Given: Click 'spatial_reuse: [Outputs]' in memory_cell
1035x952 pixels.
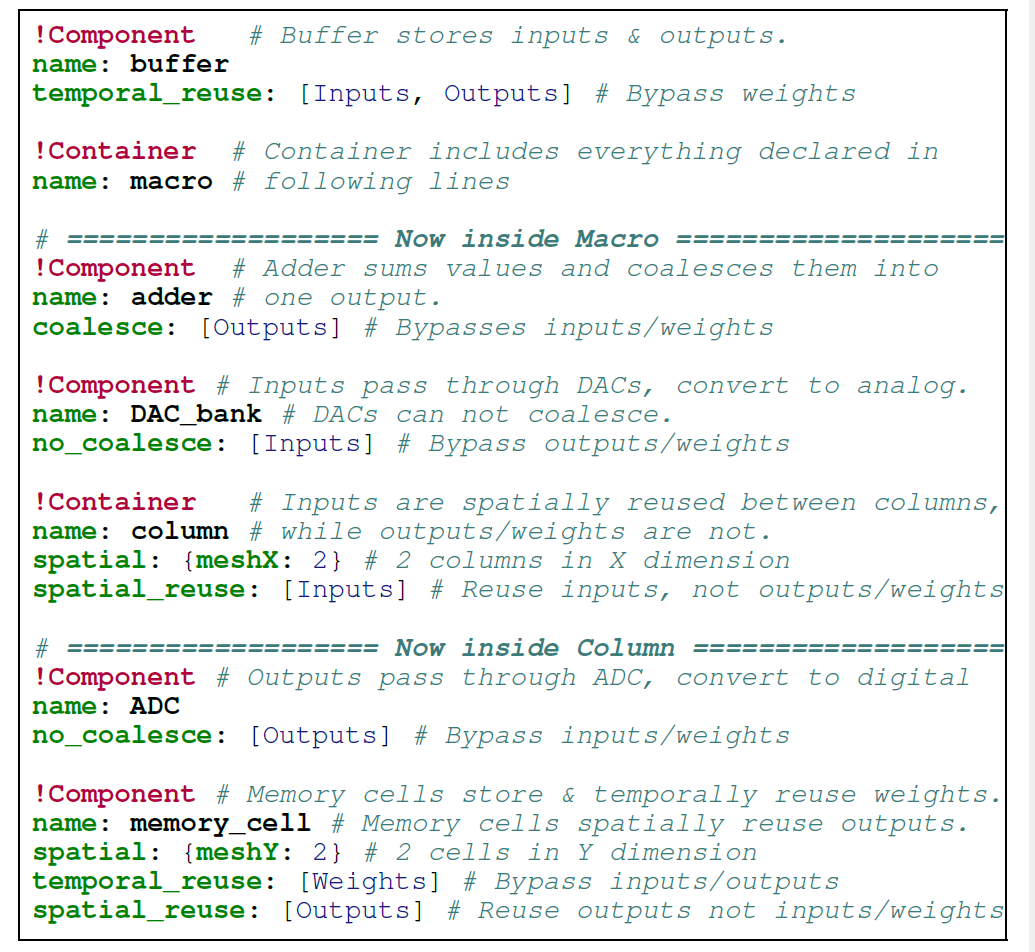Looking at the screenshot, I should click(x=229, y=910).
